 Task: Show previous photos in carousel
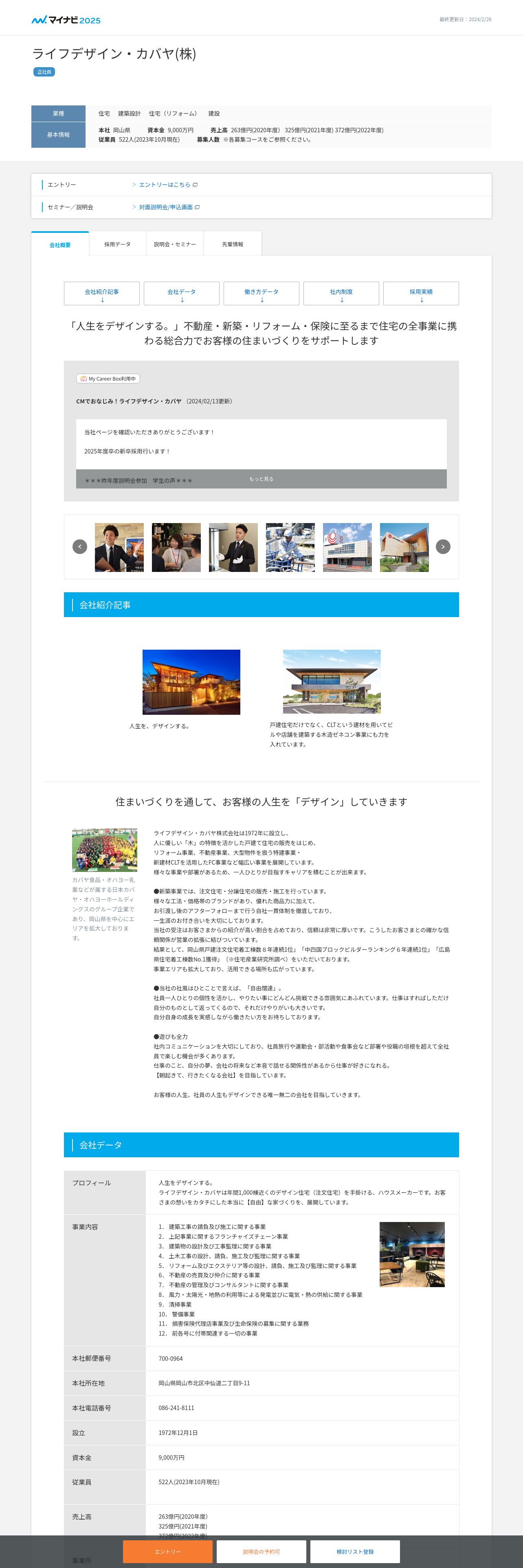80,547
